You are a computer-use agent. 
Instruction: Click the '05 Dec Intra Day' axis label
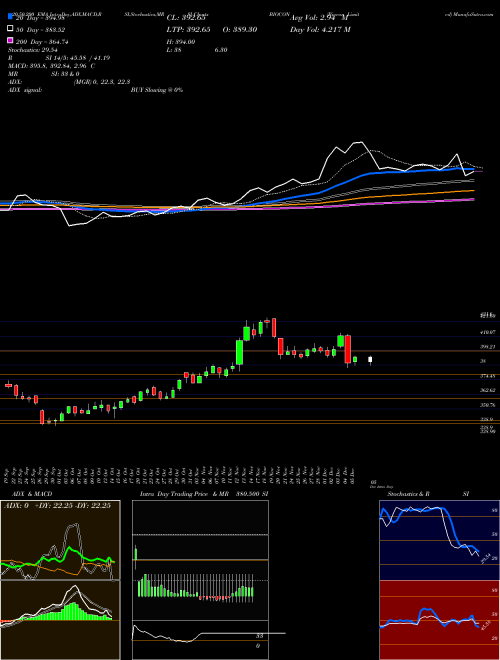click(381, 484)
